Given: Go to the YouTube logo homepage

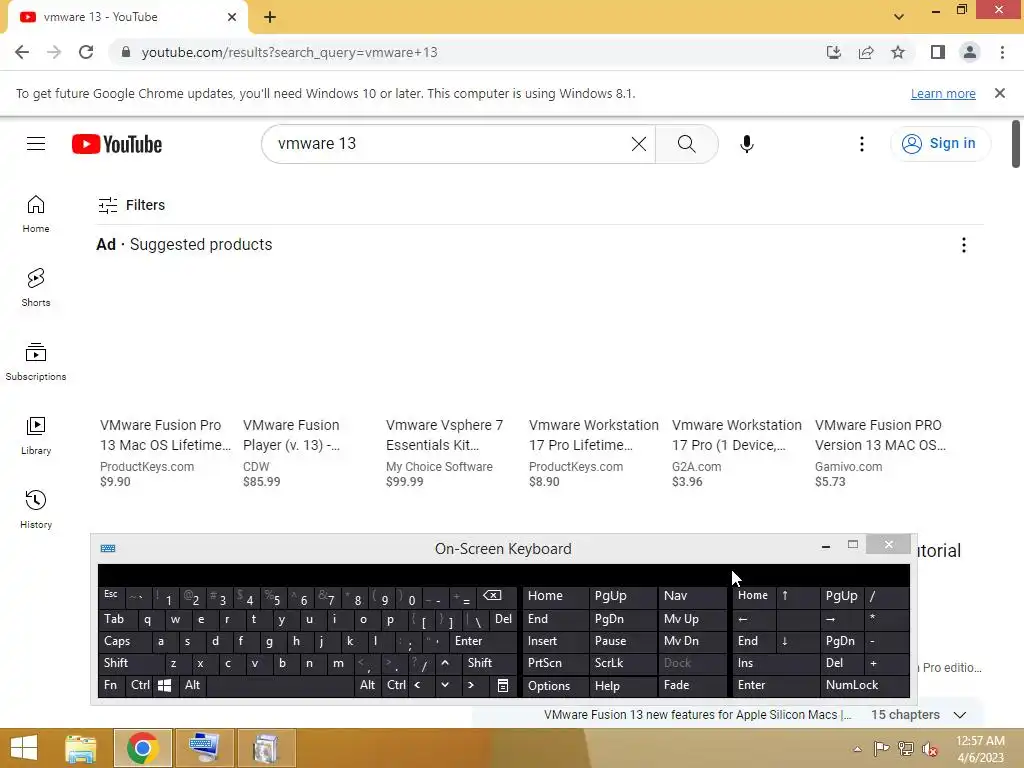Looking at the screenshot, I should 117,144.
